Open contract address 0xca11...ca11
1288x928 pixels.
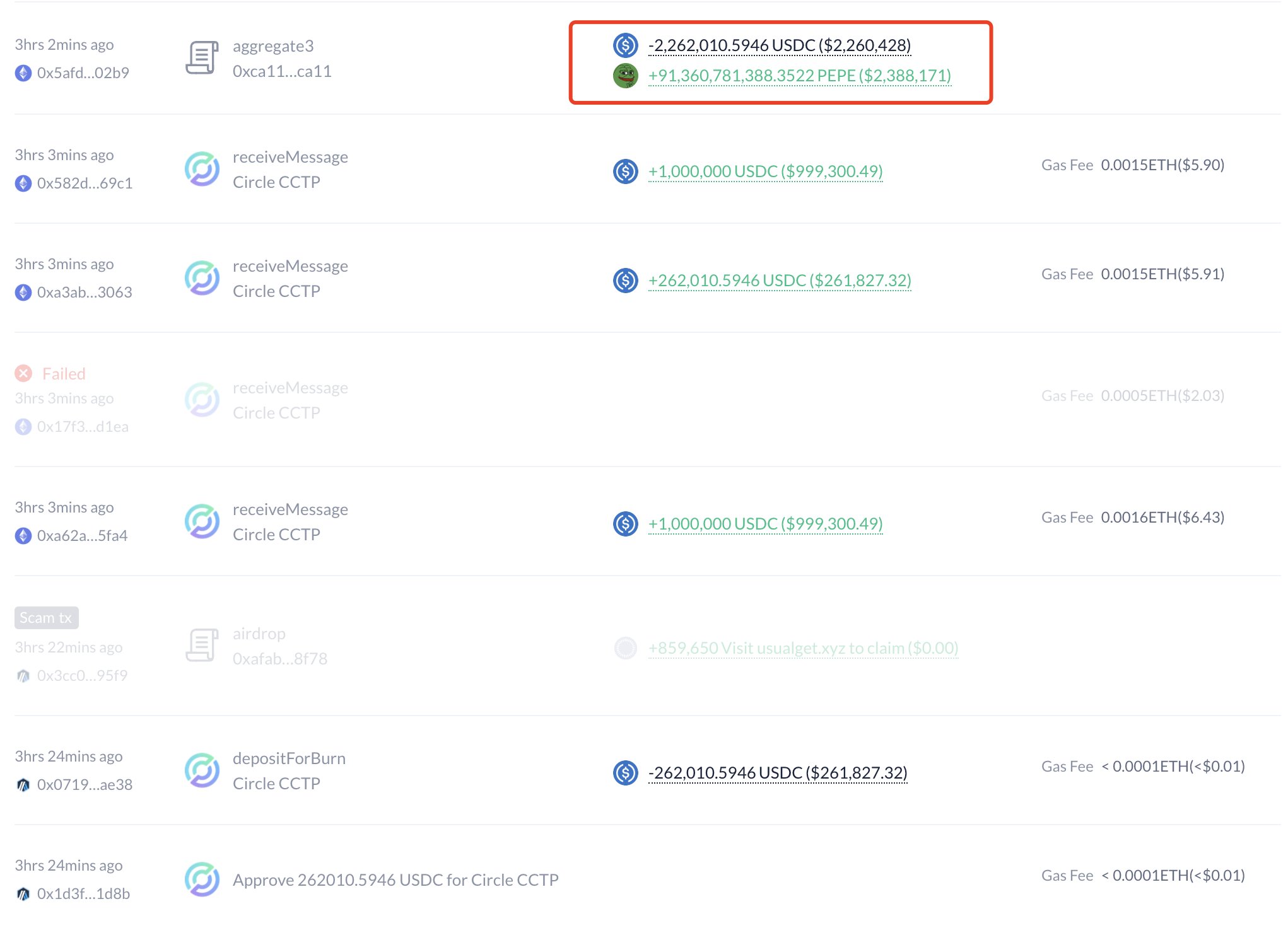click(x=282, y=71)
